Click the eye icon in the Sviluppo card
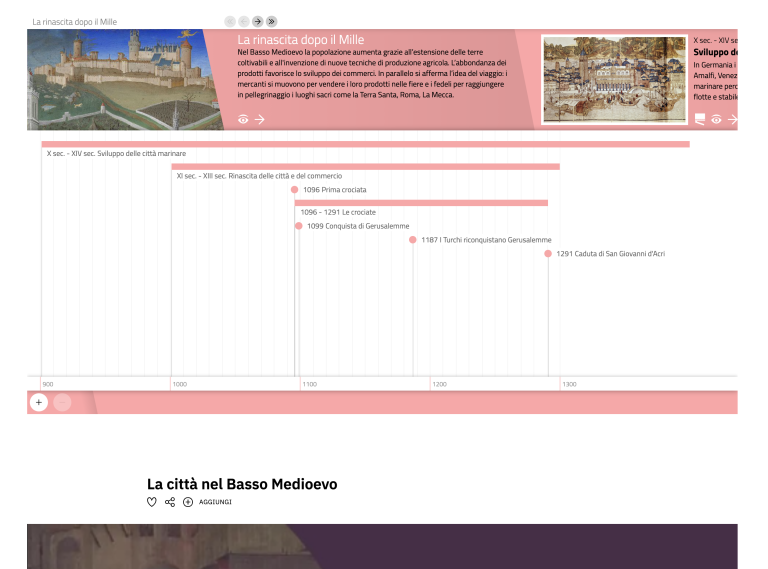The height and width of the screenshot is (569, 768). tap(716, 119)
